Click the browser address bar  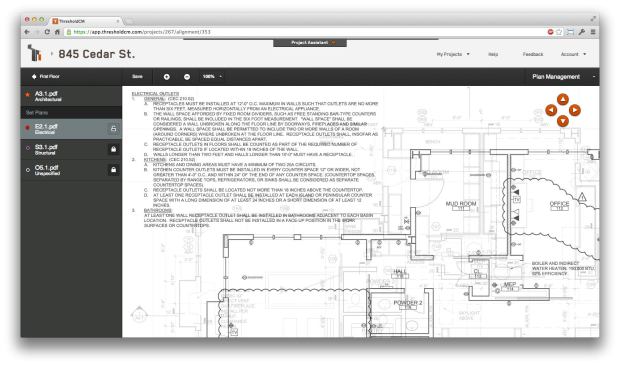pyautogui.click(x=304, y=32)
